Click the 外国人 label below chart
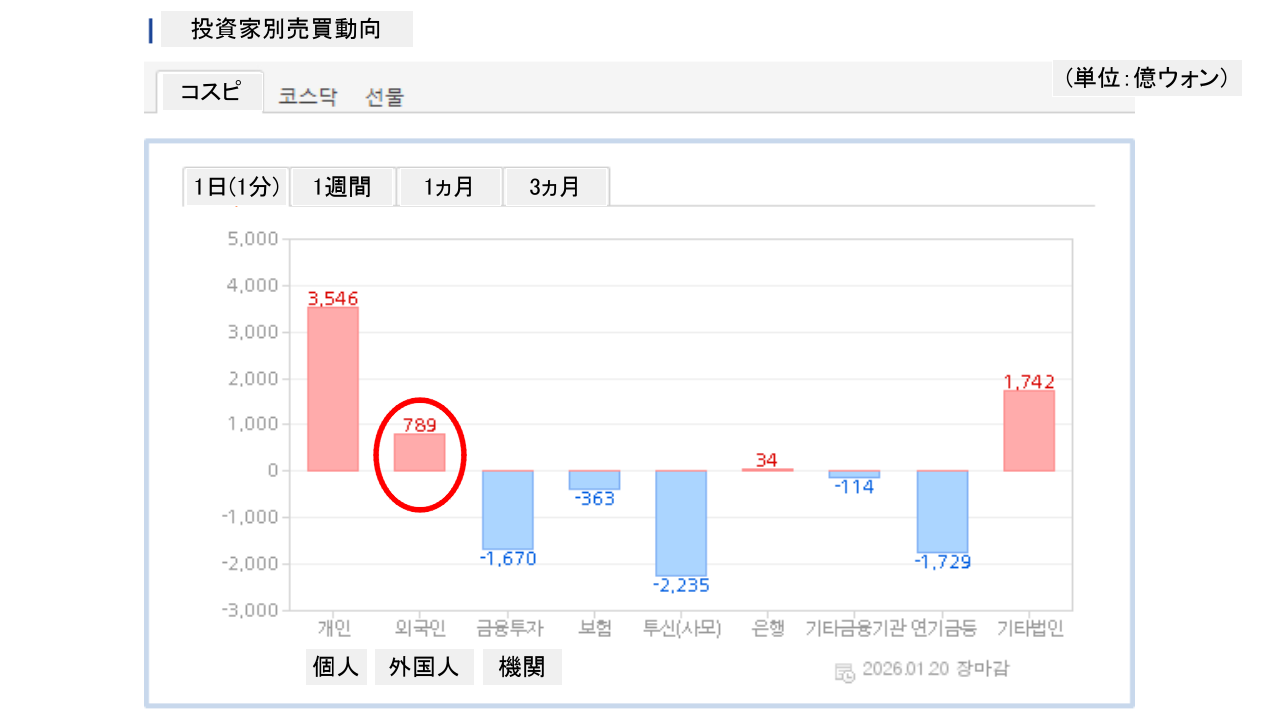Screen dimensions: 1280x720 [x=424, y=667]
